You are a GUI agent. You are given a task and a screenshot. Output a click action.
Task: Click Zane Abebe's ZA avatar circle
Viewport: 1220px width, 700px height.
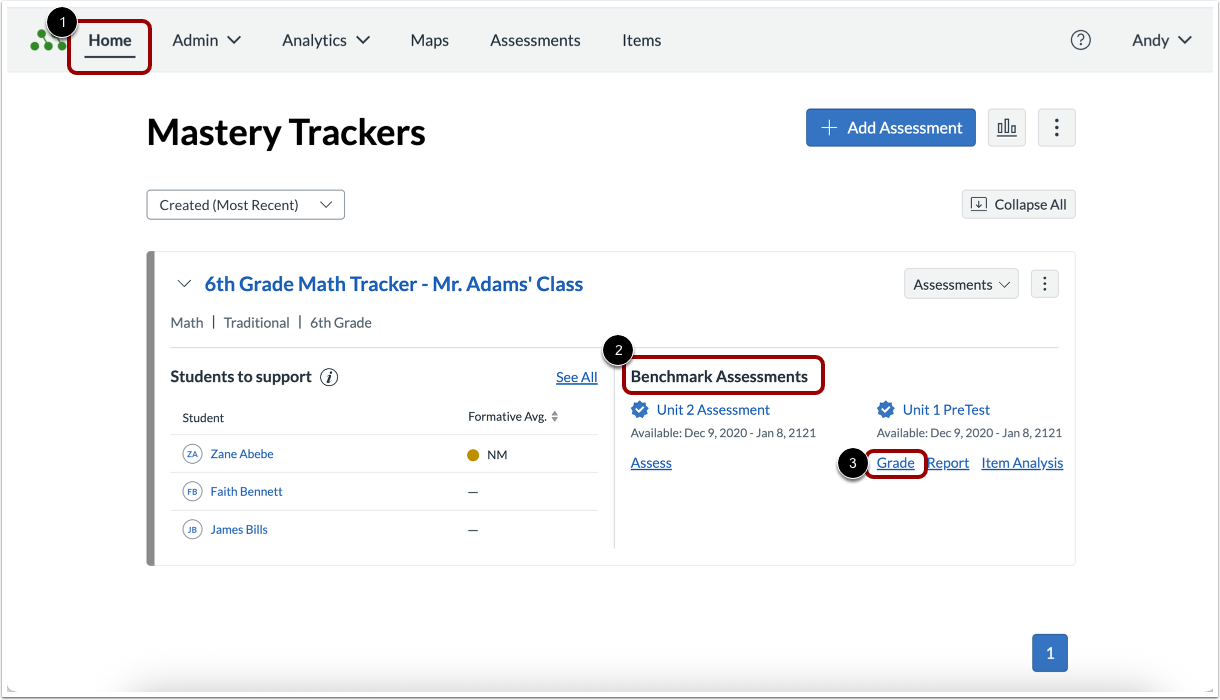(191, 453)
